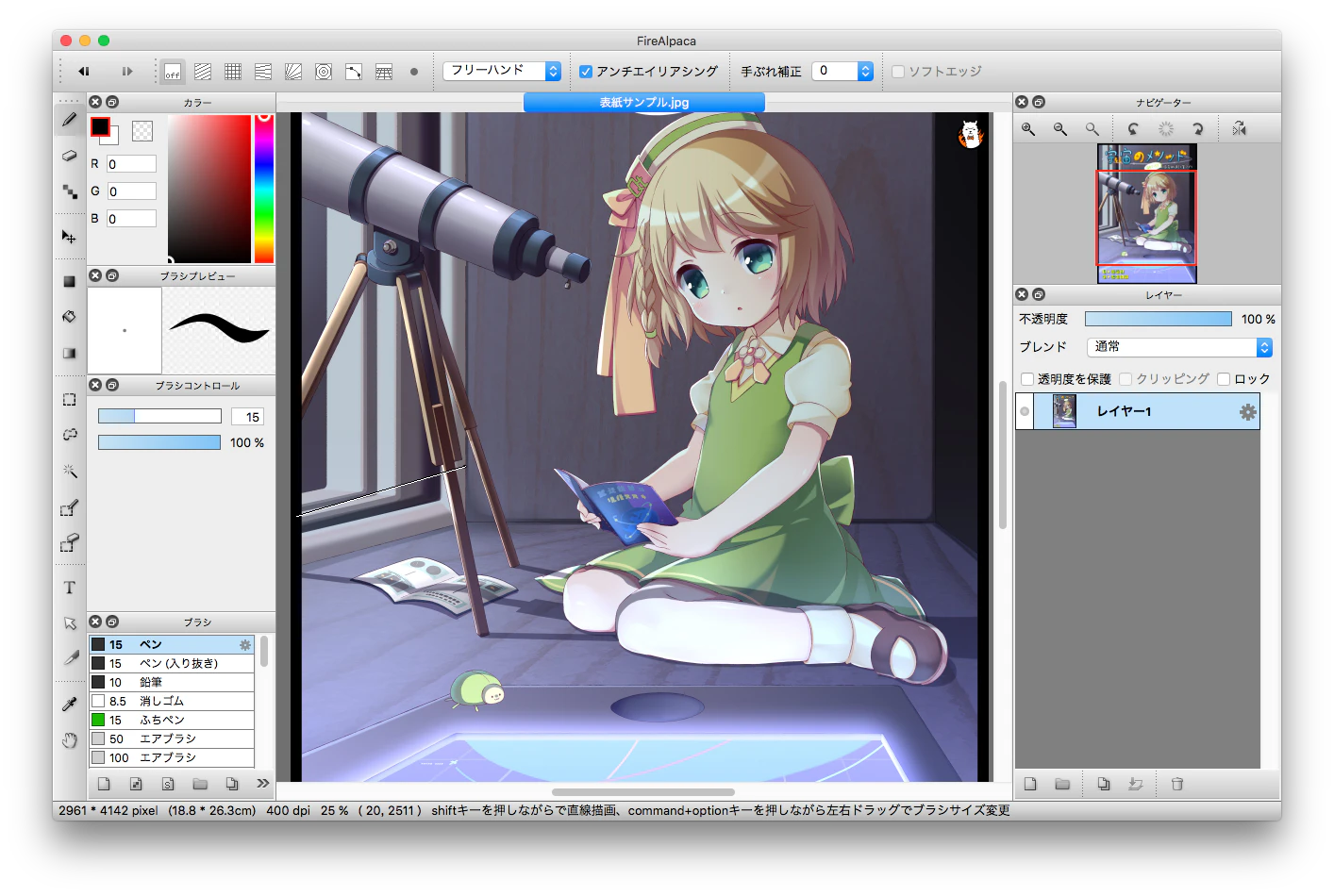Select the ふちペン brush entry

click(172, 720)
